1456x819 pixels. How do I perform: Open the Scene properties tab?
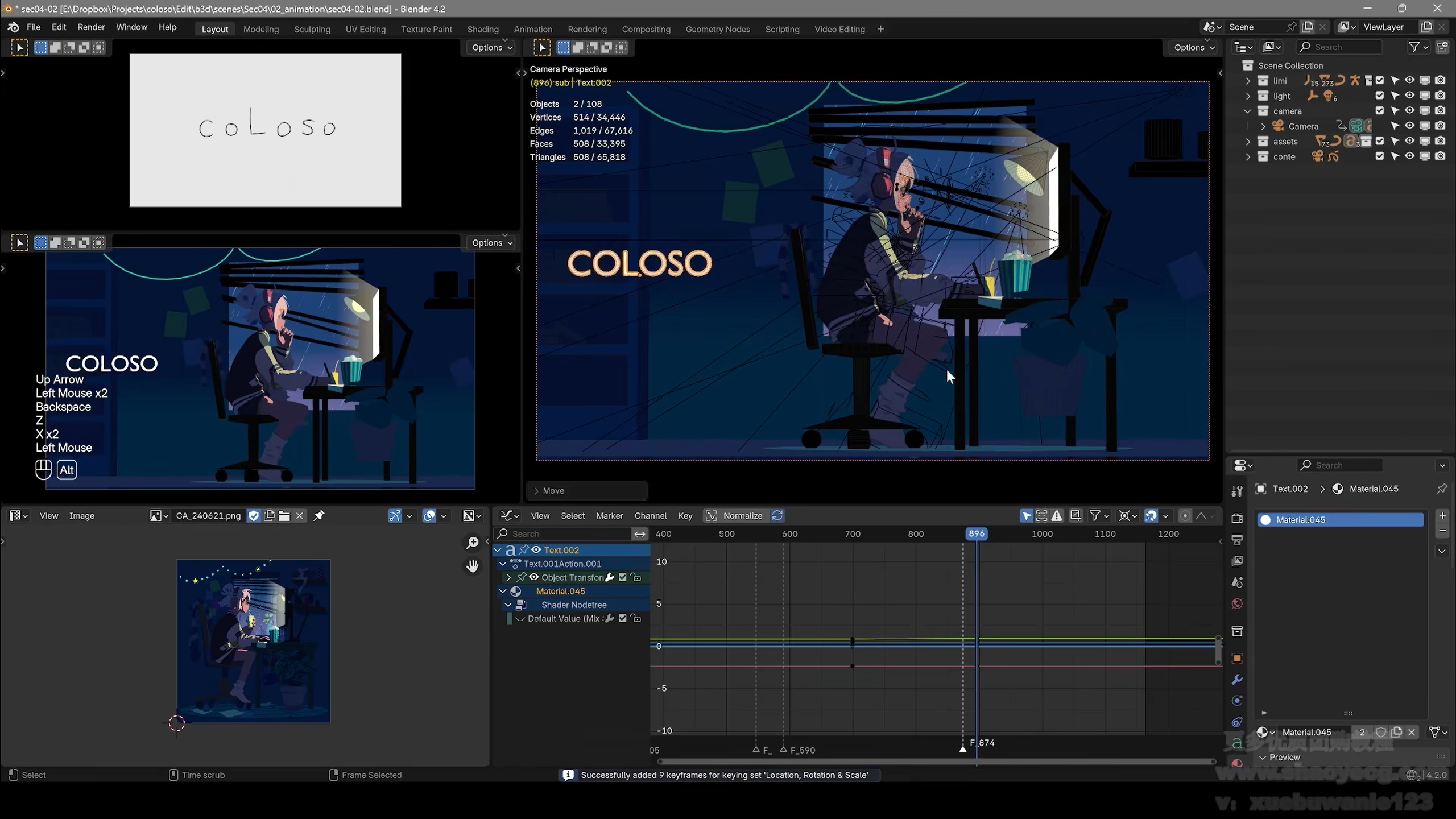click(x=1237, y=582)
